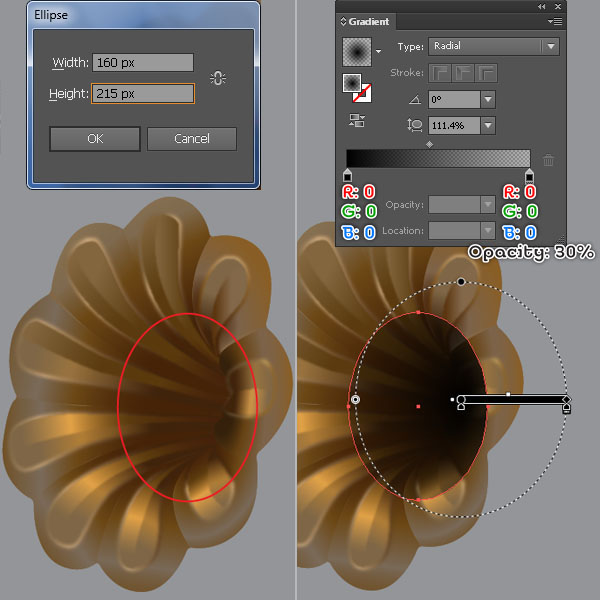Click the red ellipse outline over flower
The width and height of the screenshot is (600, 600).
coord(188,407)
